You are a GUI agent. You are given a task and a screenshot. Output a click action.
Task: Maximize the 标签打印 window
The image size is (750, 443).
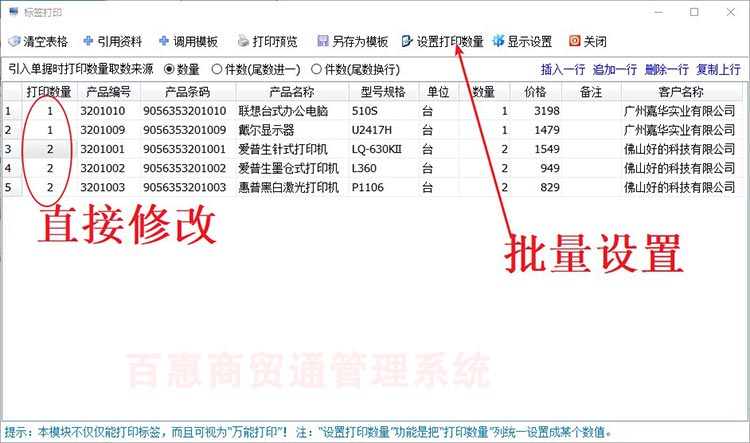point(695,12)
